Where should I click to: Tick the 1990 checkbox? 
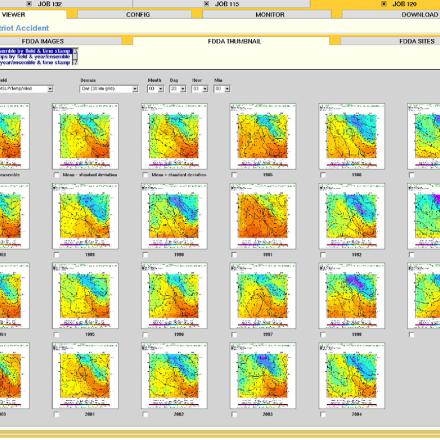tap(145, 255)
